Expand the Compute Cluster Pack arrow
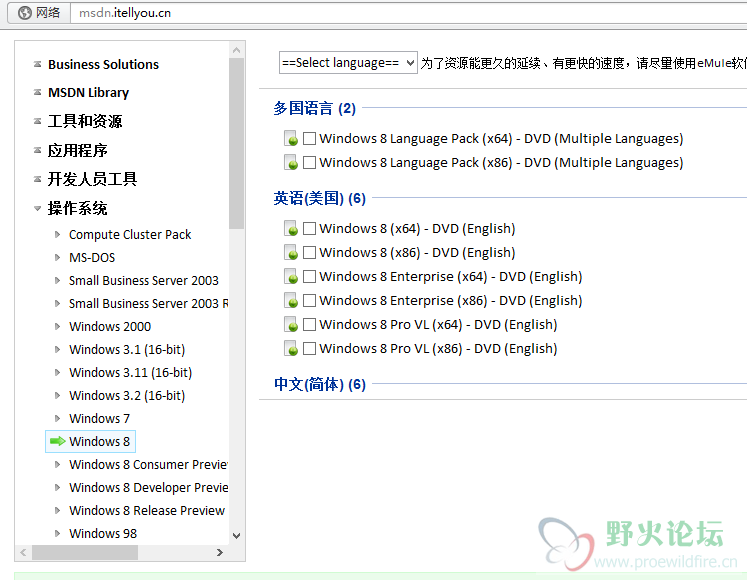 coord(58,234)
